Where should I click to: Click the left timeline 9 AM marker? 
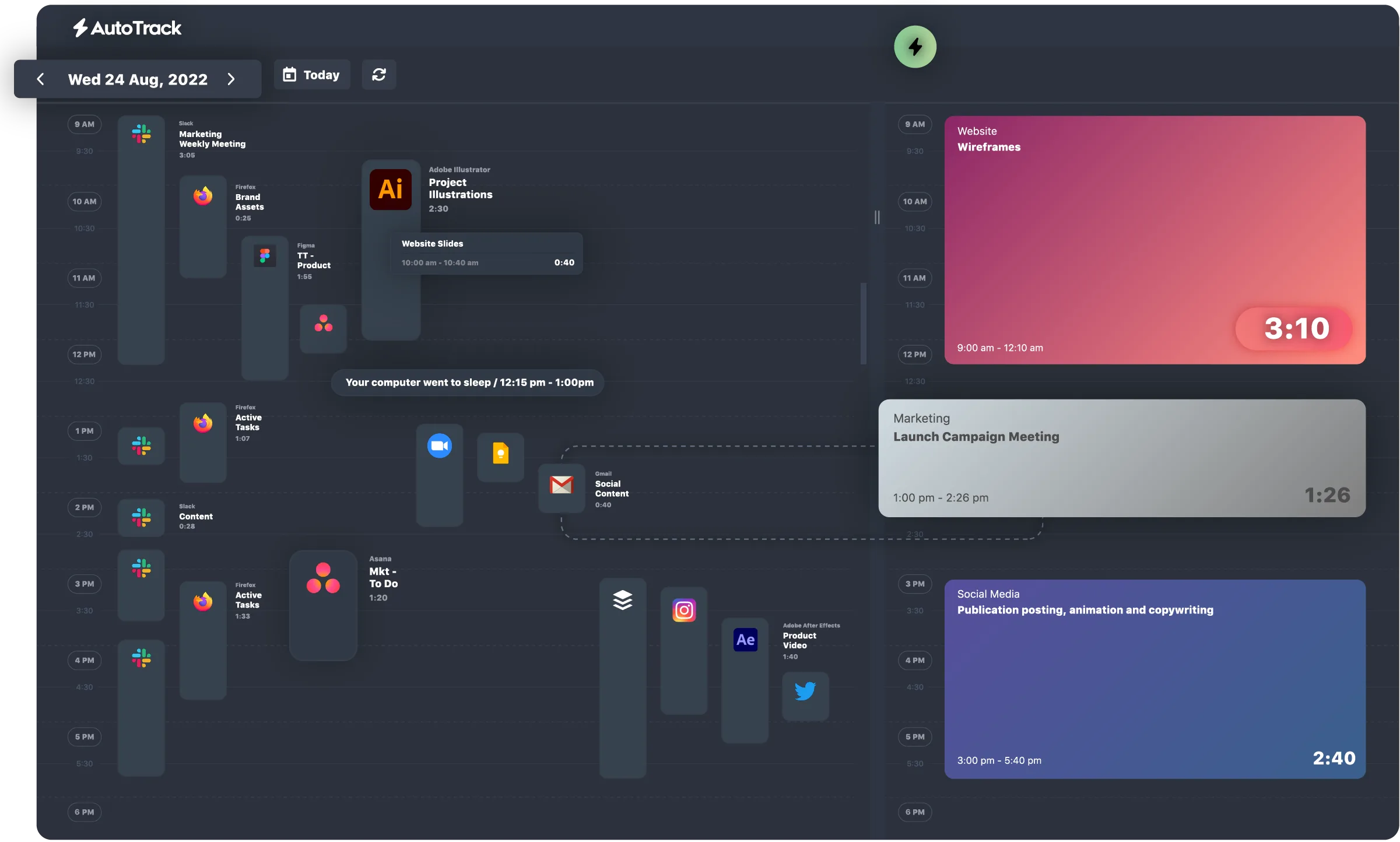(85, 124)
